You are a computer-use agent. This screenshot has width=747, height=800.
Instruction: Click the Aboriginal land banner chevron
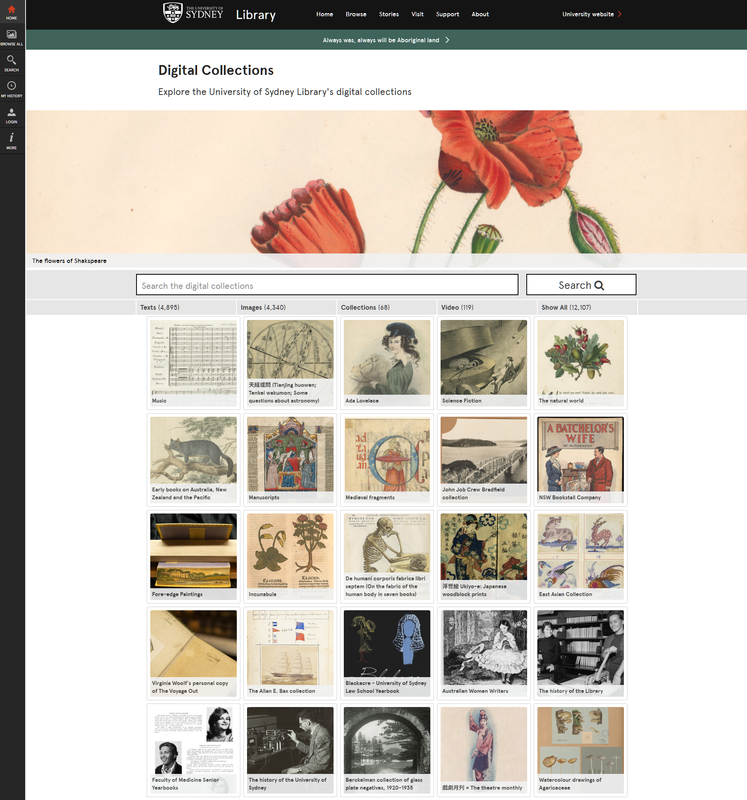click(x=447, y=40)
